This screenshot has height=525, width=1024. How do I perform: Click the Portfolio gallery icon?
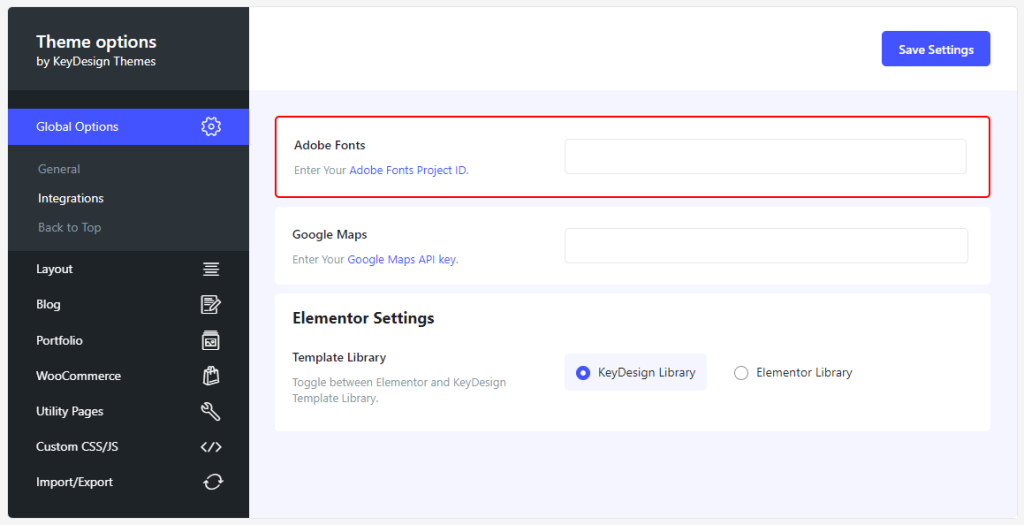[211, 340]
